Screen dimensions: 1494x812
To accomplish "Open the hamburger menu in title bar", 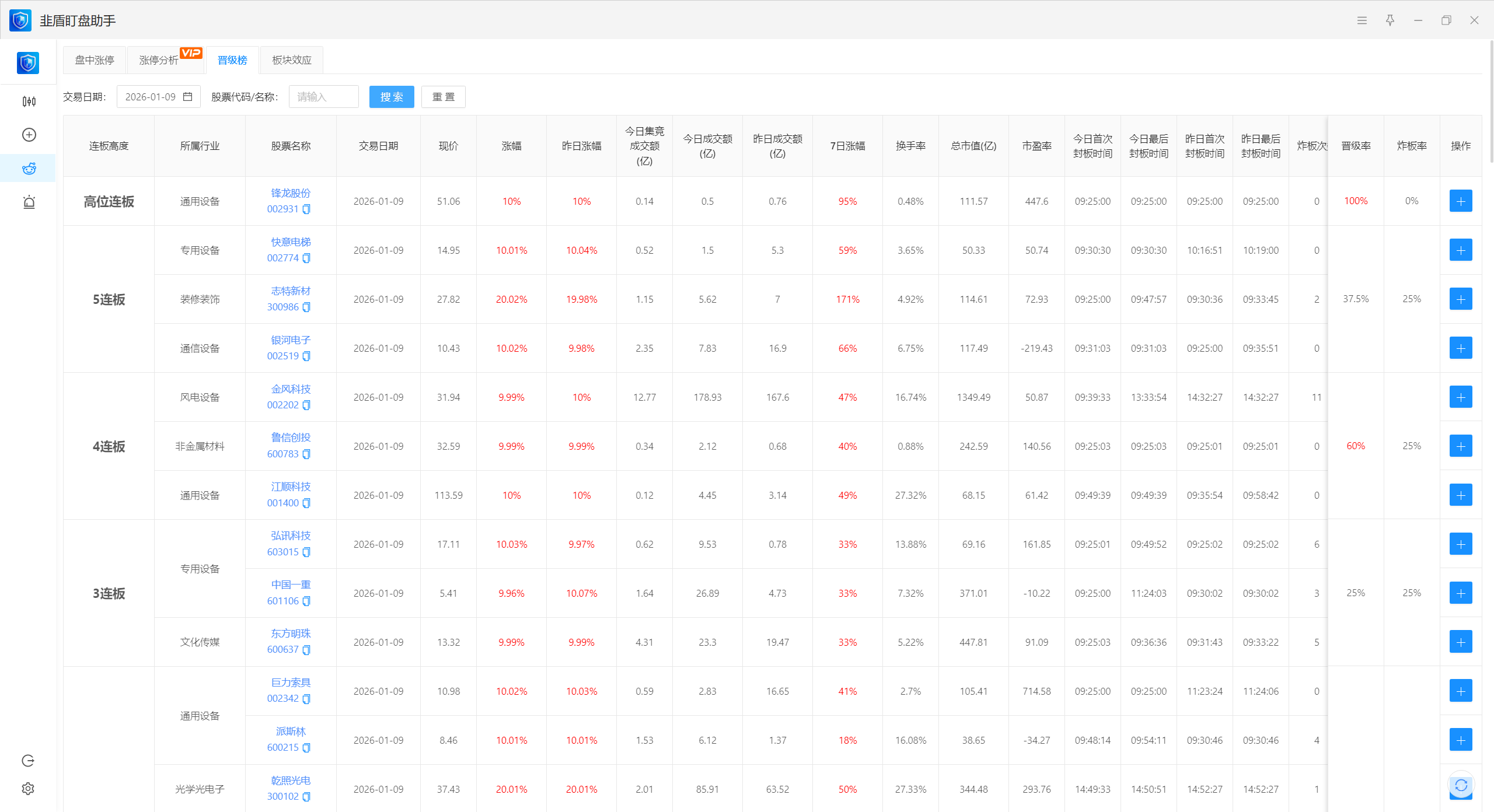I will tap(1362, 20).
